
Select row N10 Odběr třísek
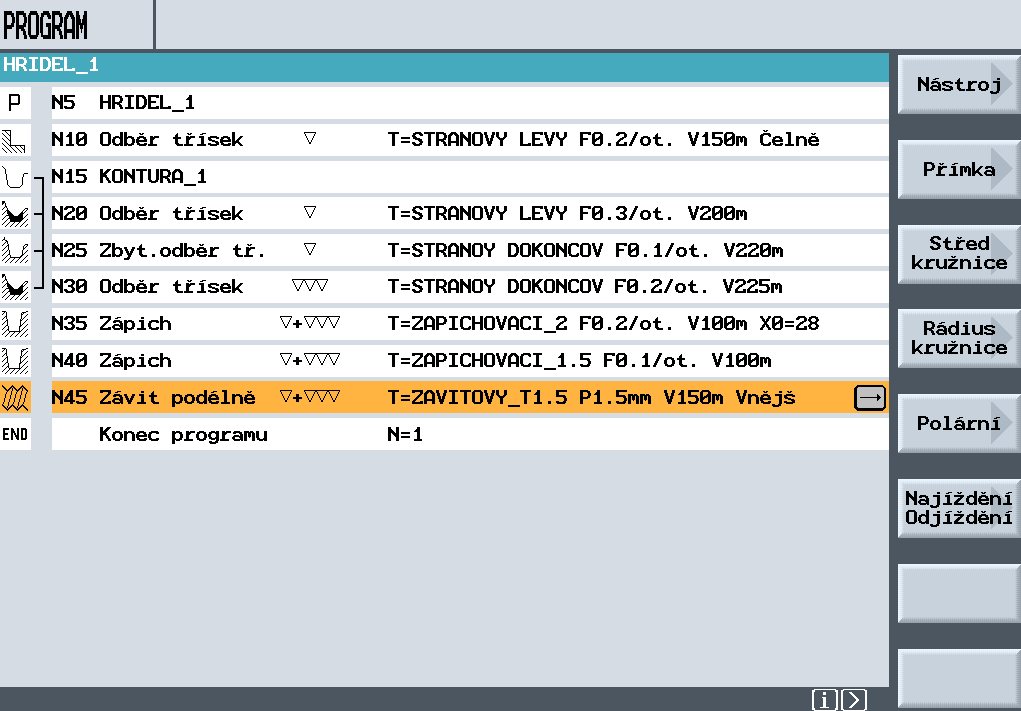point(469,140)
